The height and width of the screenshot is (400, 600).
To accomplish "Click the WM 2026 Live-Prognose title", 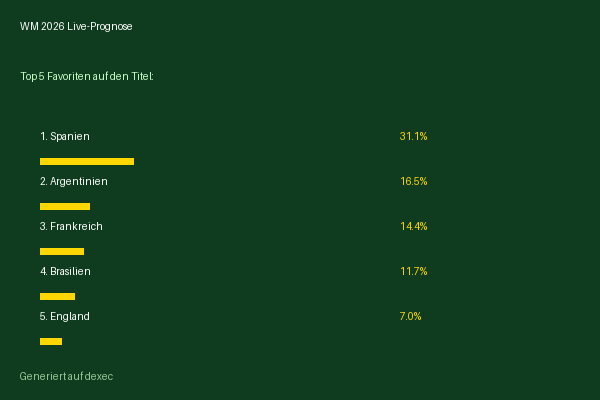I will click(x=76, y=26).
